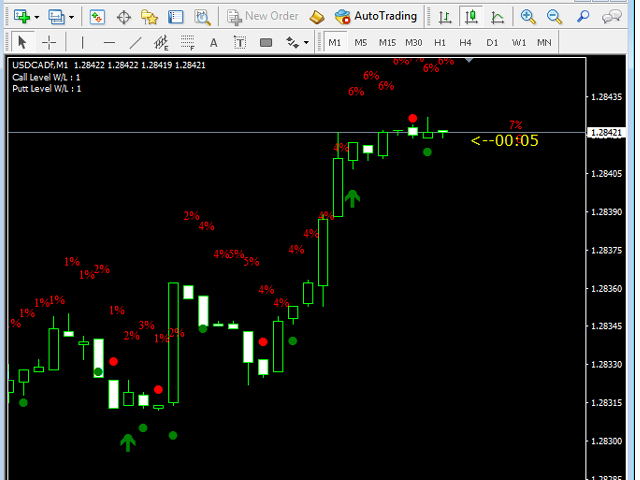Open the profiles dropdown arrow
Viewport: 640px width, 480px height.
pos(71,17)
